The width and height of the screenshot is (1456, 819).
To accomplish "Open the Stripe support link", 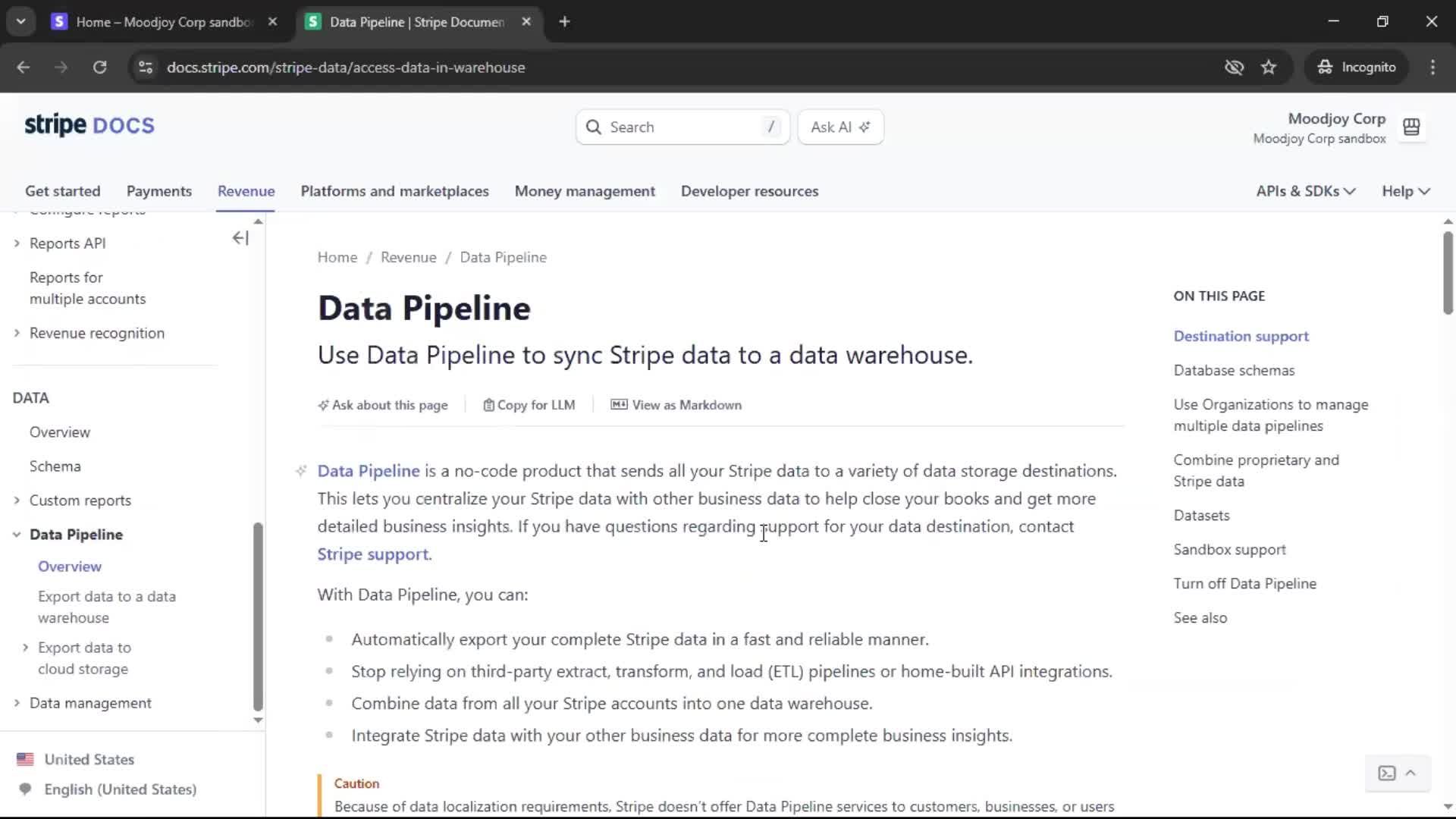I will coord(373,554).
